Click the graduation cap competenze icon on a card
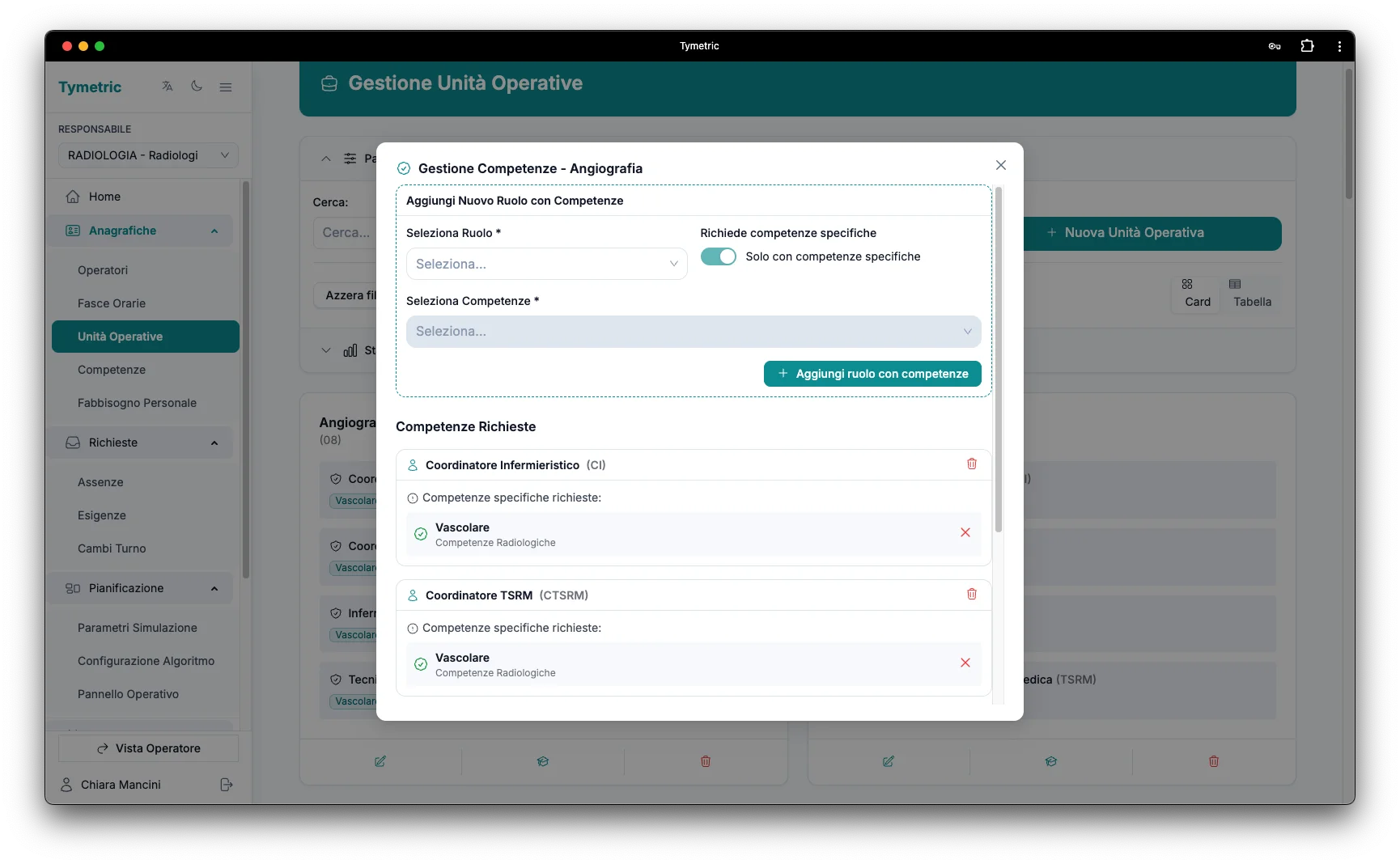The height and width of the screenshot is (864, 1400). [x=542, y=761]
